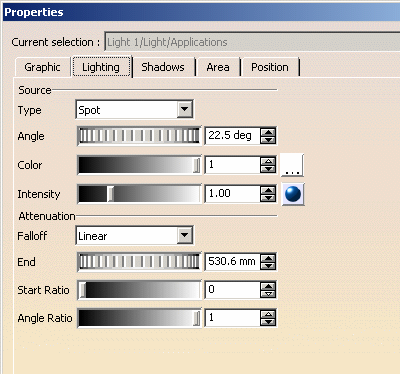This screenshot has height=374, width=400.
Task: Open the Type dropdown showing Spot
Action: click(x=135, y=109)
